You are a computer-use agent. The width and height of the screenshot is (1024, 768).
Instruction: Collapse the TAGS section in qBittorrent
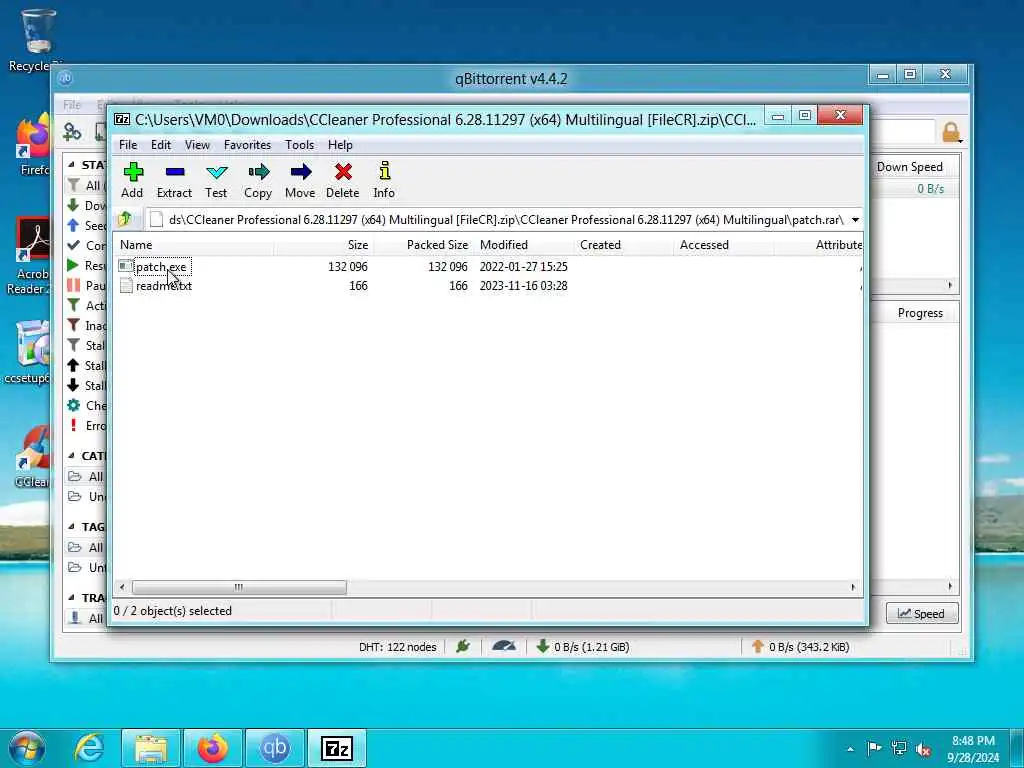(71, 526)
